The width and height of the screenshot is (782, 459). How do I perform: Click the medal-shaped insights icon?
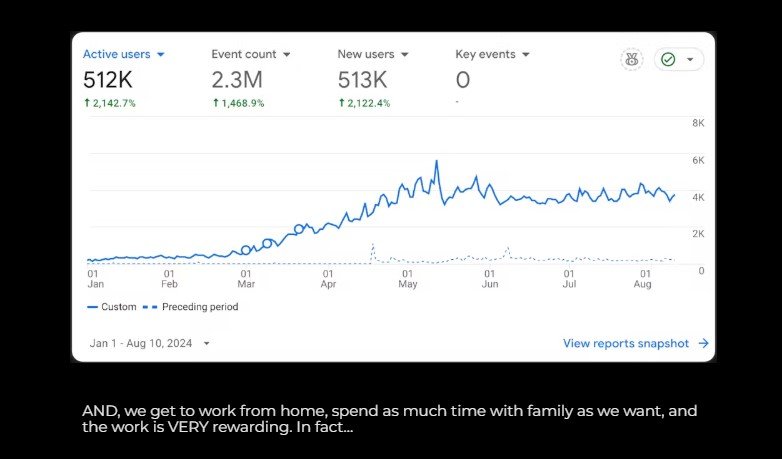(631, 59)
